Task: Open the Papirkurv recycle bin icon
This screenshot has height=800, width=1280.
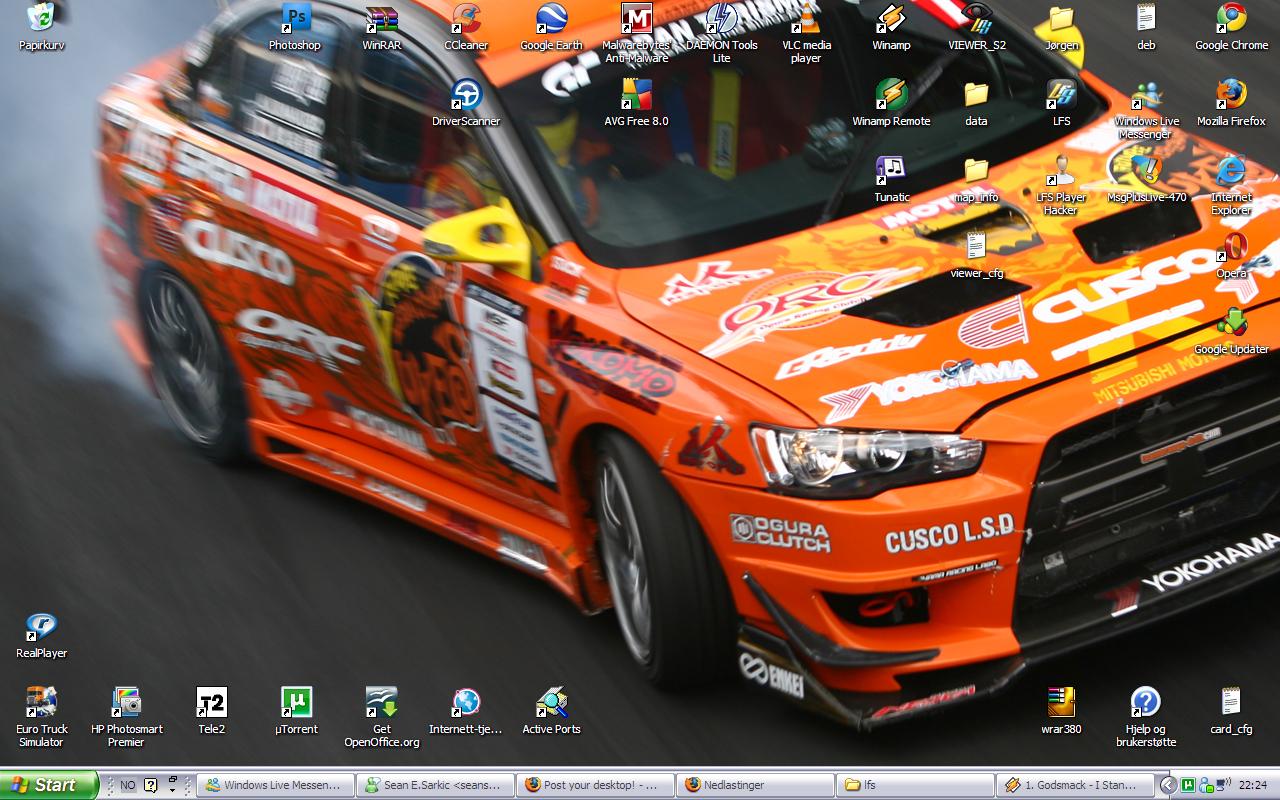Action: [x=41, y=27]
